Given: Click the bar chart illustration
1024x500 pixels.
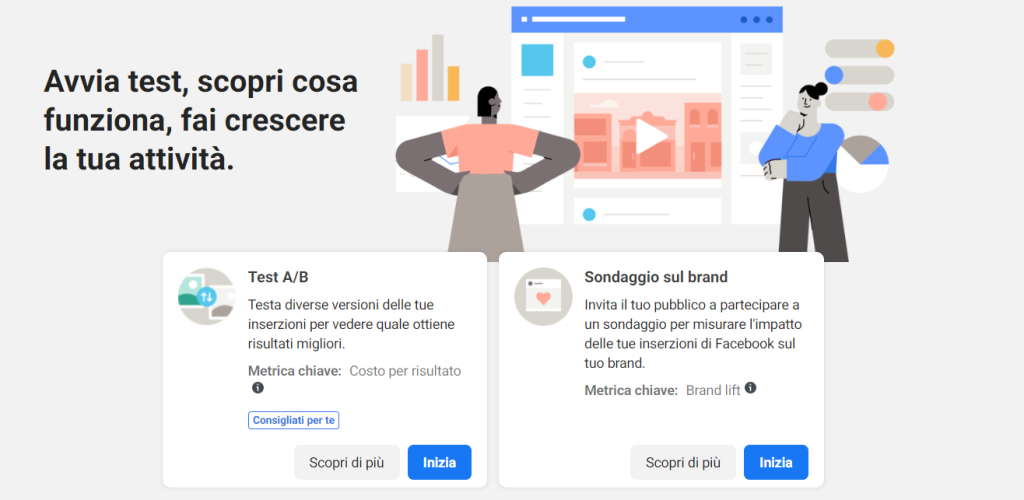Looking at the screenshot, I should 430,68.
